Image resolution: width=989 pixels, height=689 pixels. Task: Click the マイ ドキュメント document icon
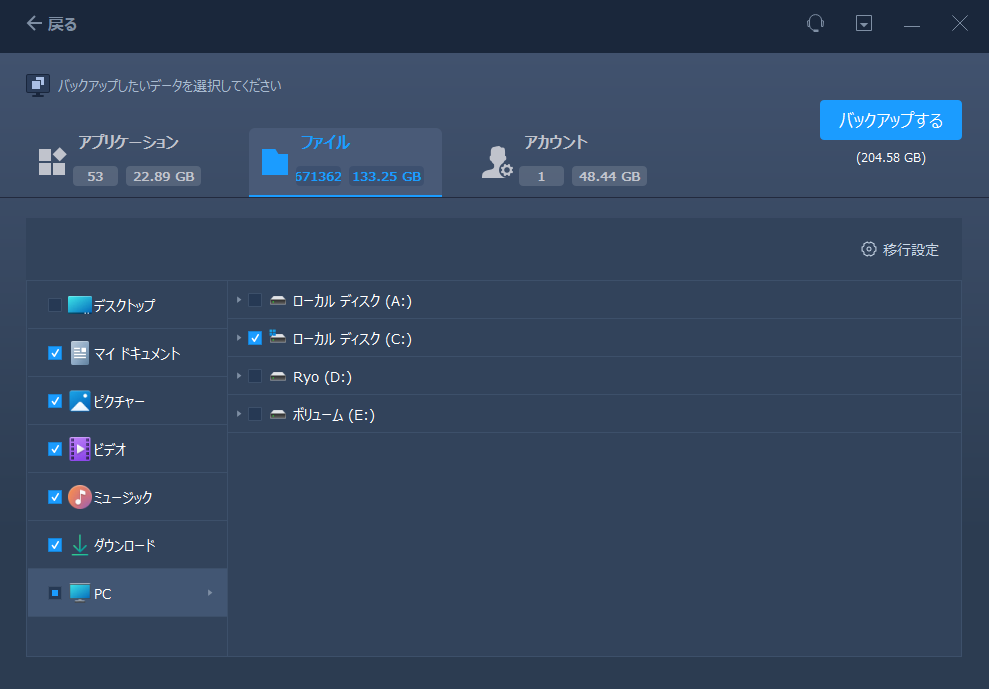coord(80,353)
